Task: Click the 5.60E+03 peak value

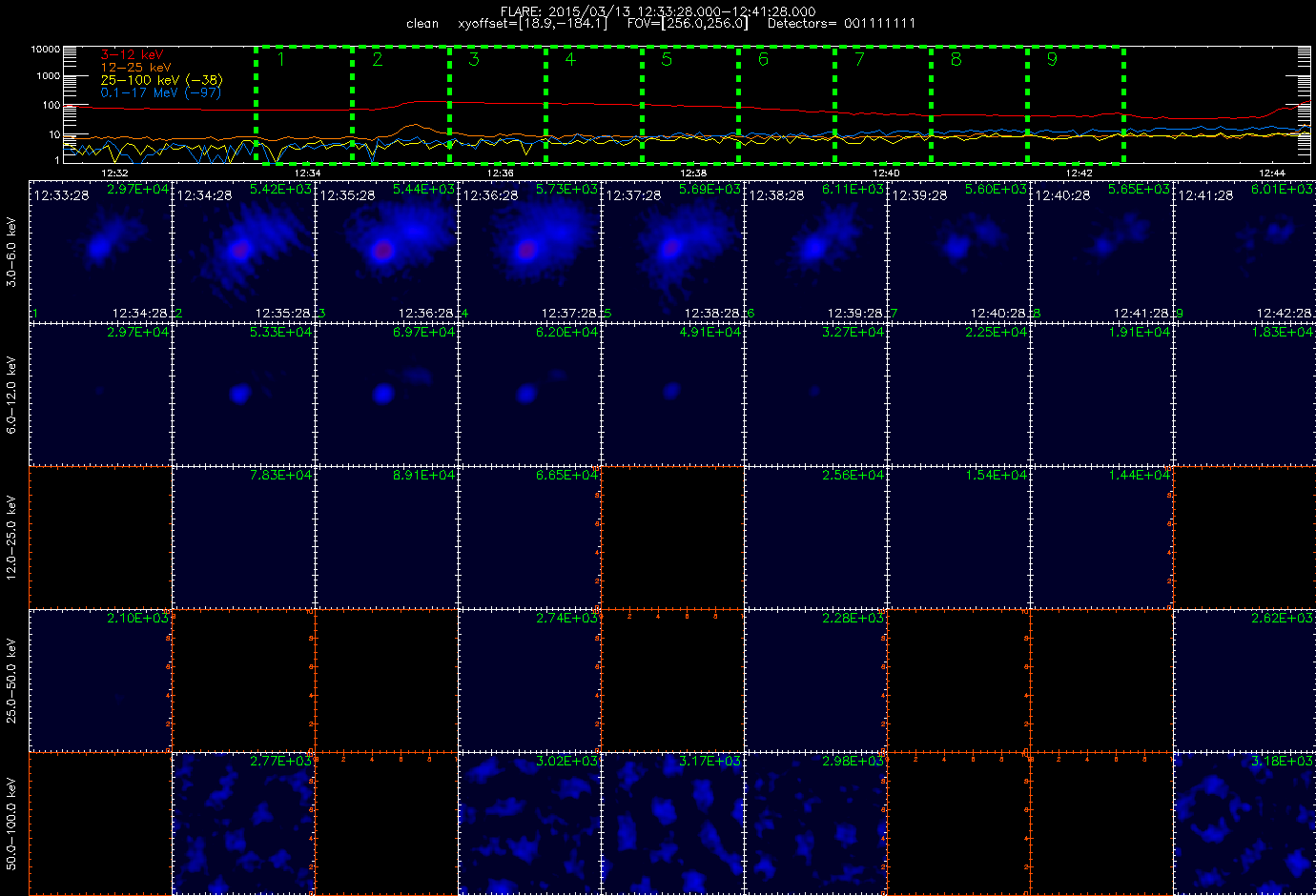Action: pyautogui.click(x=996, y=190)
